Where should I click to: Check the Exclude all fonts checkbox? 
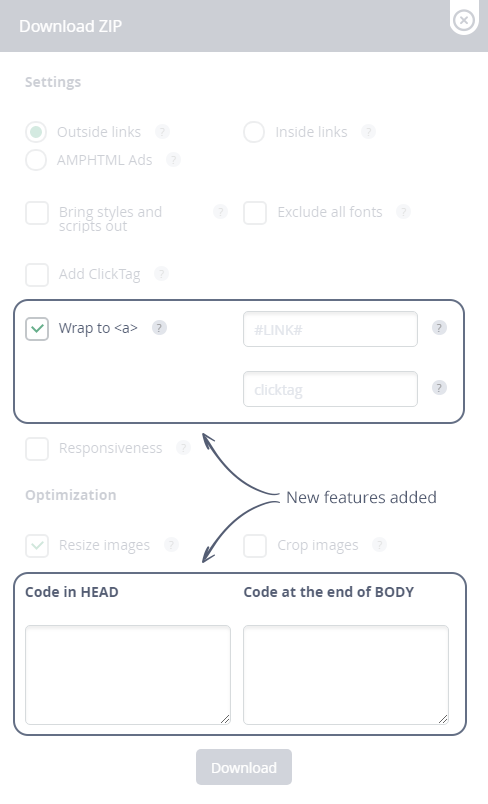255,213
